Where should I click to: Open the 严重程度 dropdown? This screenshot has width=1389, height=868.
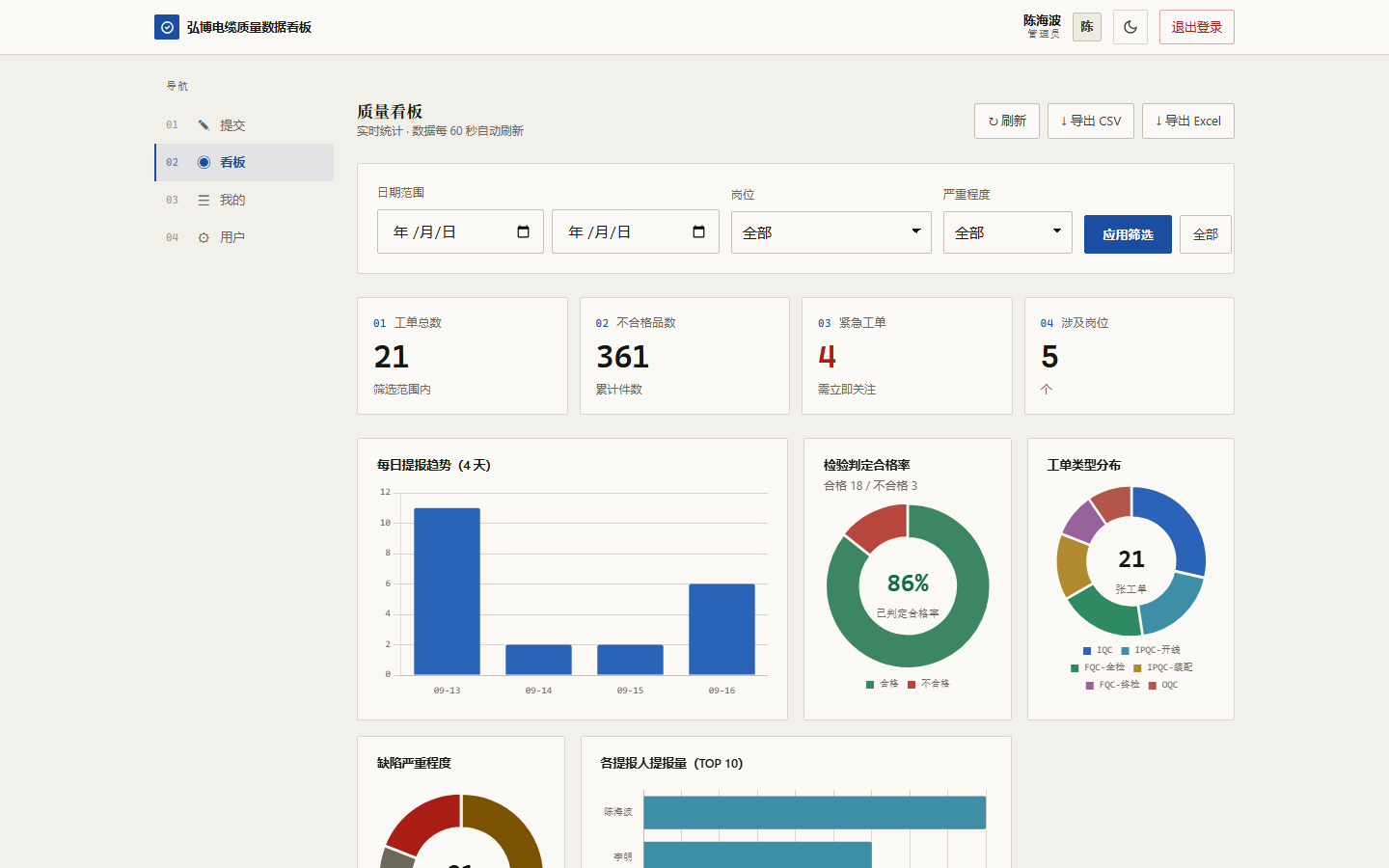coord(1007,232)
